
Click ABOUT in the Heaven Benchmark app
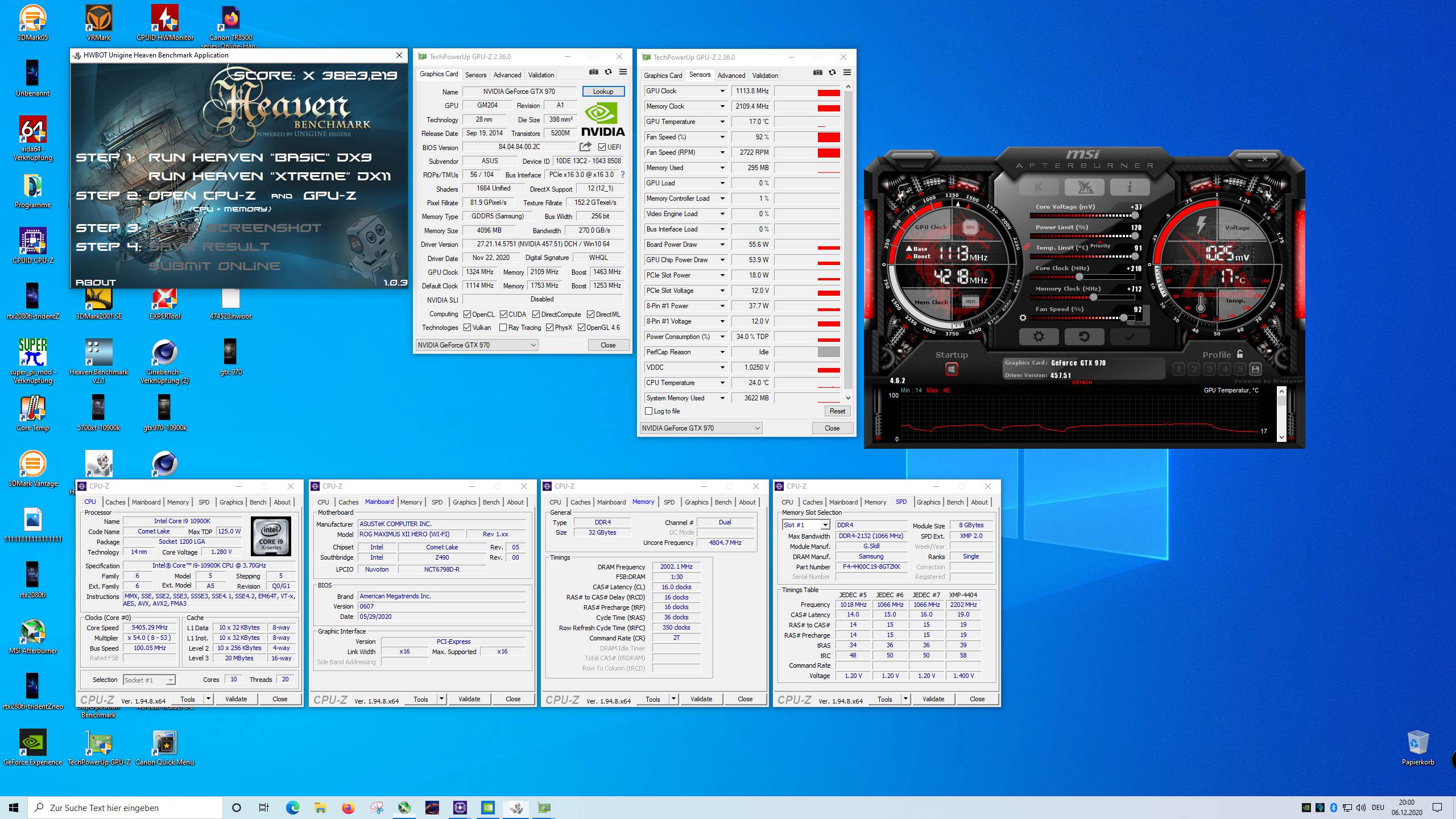pyautogui.click(x=96, y=283)
